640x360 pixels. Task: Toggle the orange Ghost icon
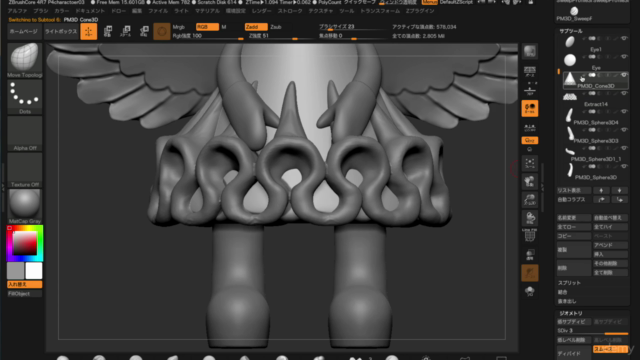[530, 273]
